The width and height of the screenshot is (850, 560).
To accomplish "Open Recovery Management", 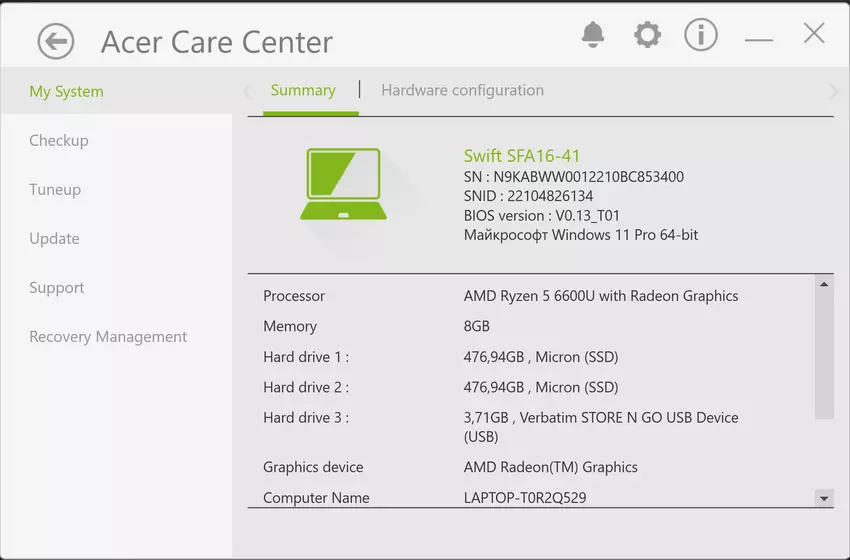I will (108, 336).
